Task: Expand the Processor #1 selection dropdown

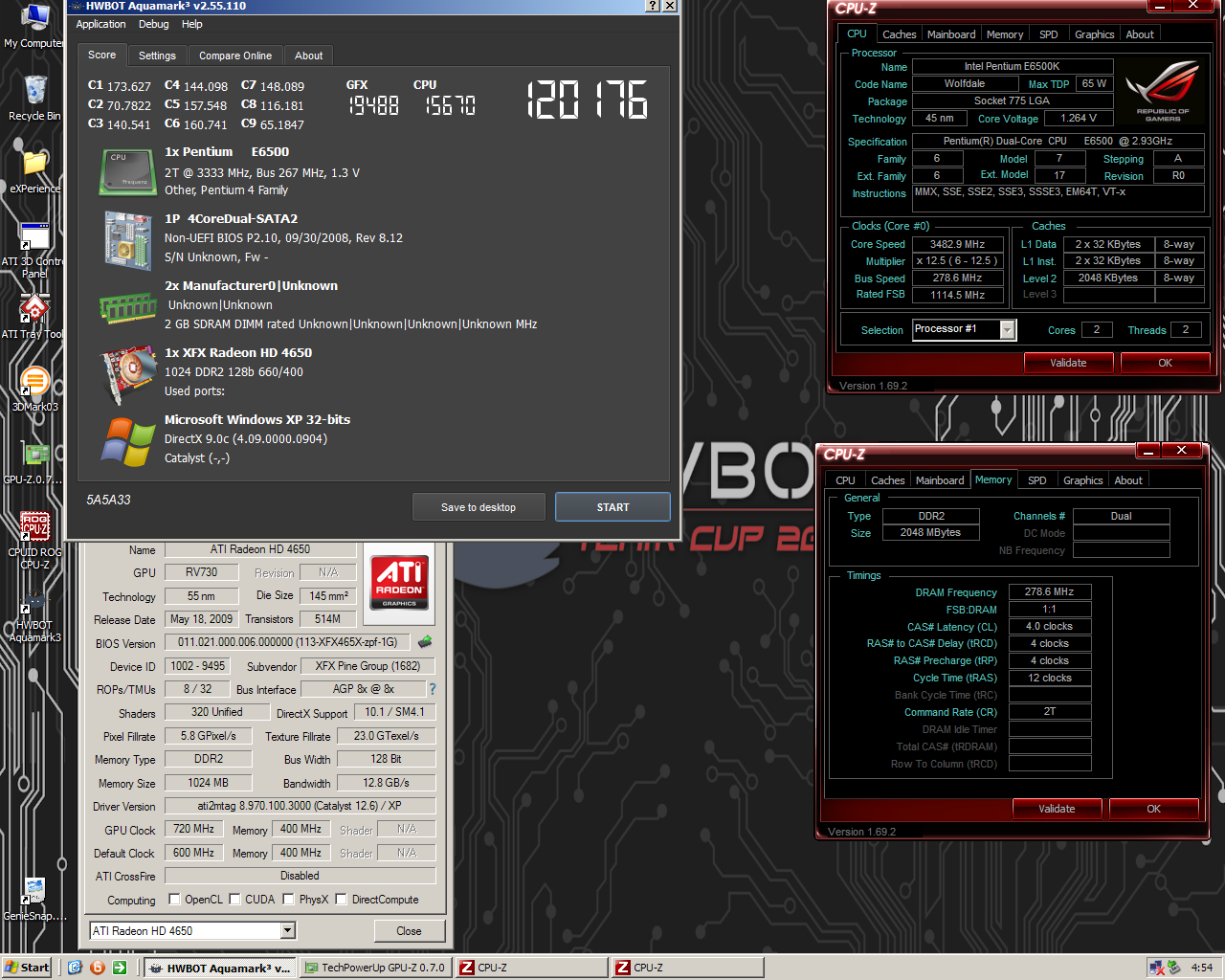Action: 1007,330
